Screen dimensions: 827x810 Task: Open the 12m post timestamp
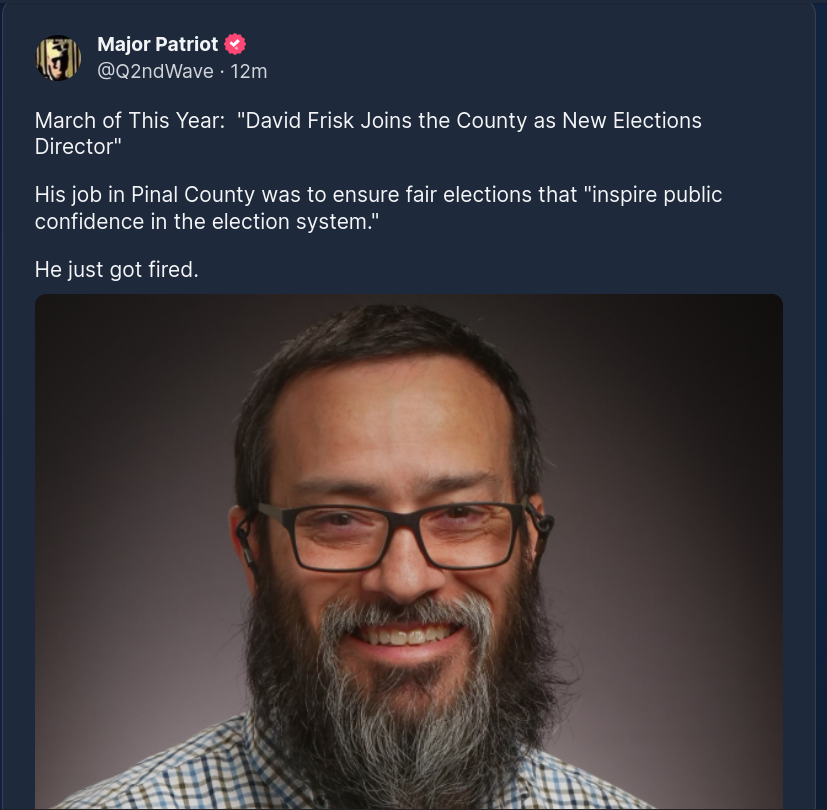[249, 71]
